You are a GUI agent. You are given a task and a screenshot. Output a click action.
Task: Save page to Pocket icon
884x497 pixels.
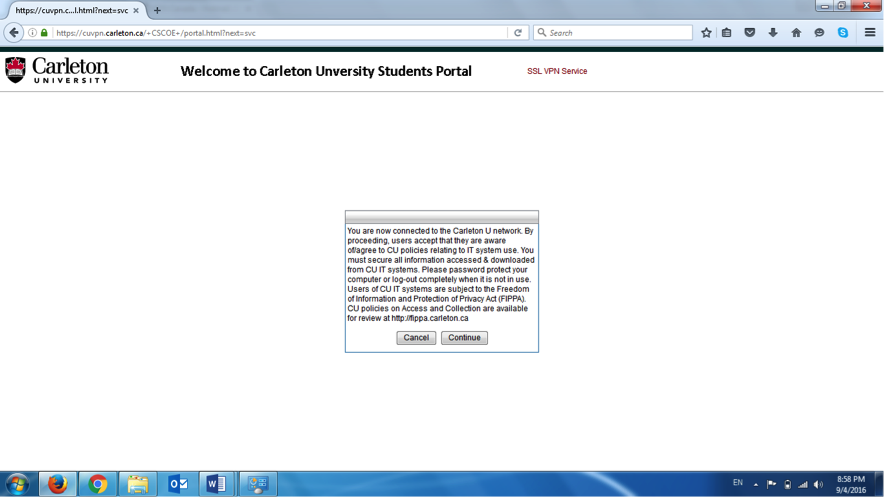click(749, 33)
